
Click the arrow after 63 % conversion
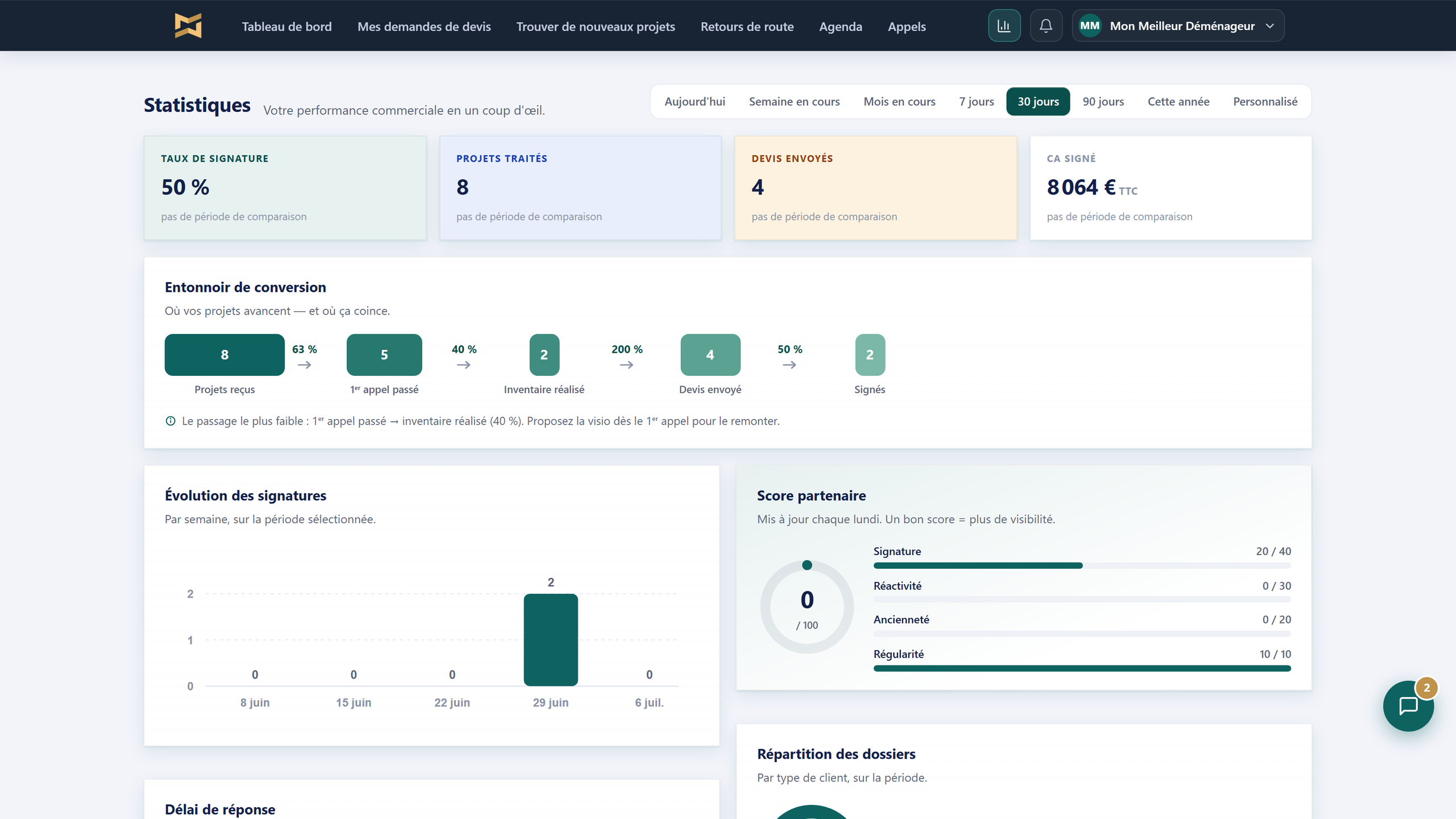coord(304,365)
